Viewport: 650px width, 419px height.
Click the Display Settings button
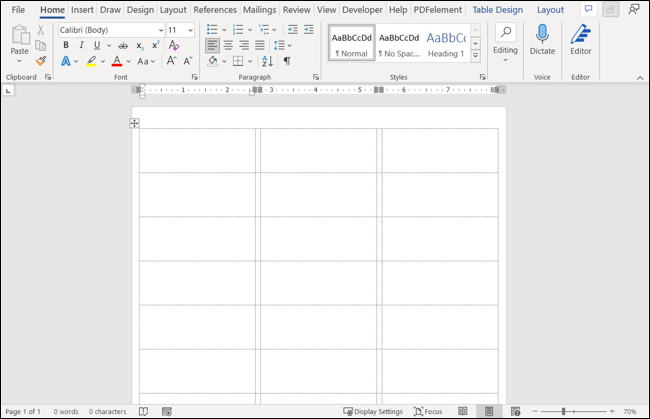click(x=373, y=411)
